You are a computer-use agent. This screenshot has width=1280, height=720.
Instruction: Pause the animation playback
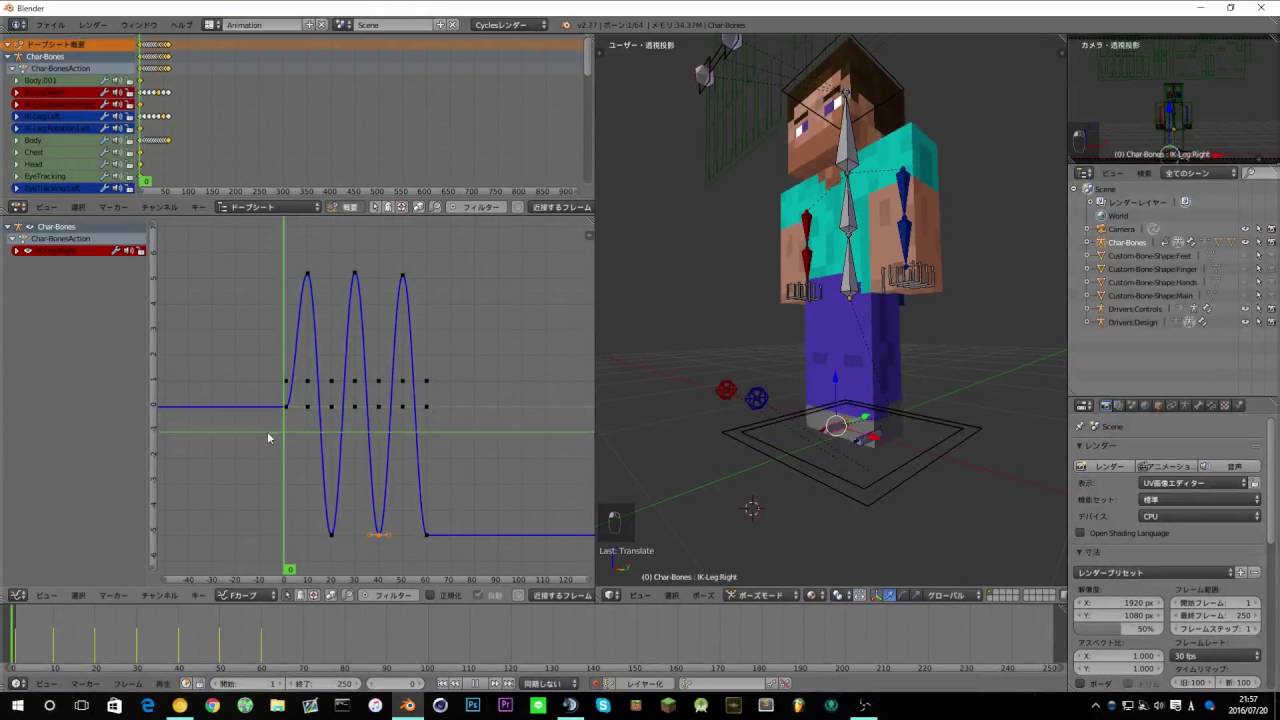point(475,683)
